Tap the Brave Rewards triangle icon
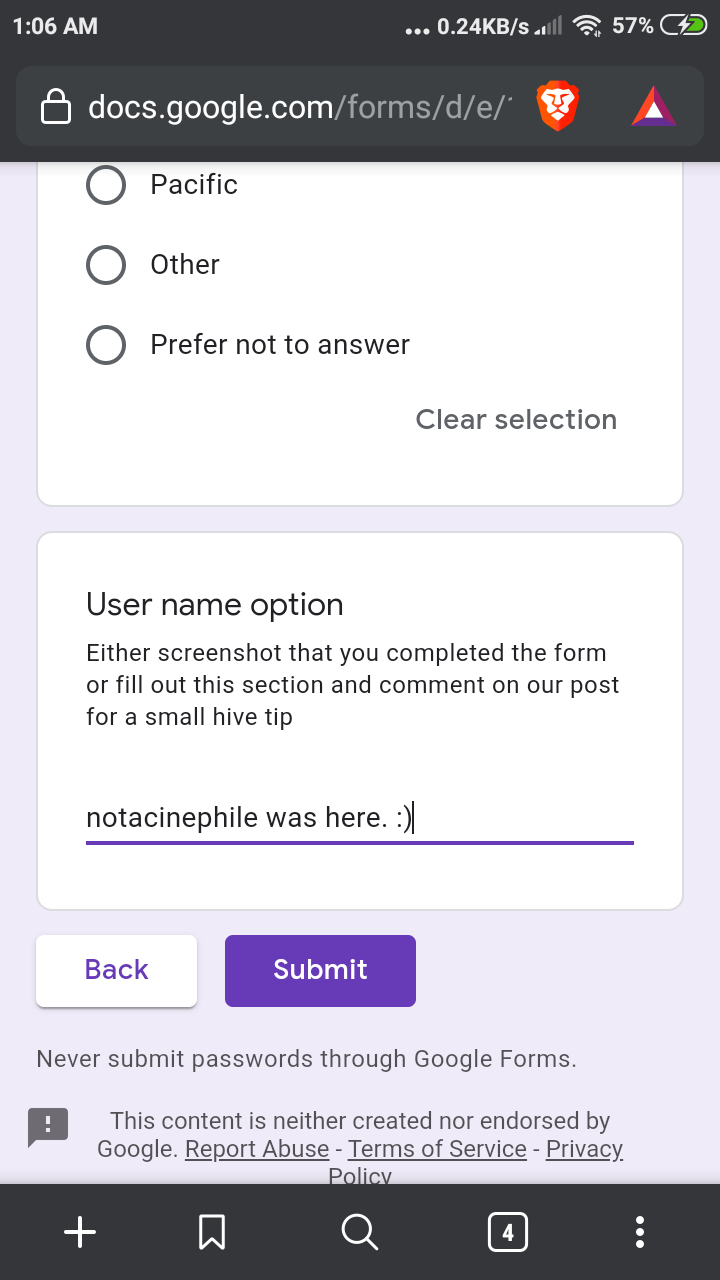The height and width of the screenshot is (1280, 720). point(654,107)
